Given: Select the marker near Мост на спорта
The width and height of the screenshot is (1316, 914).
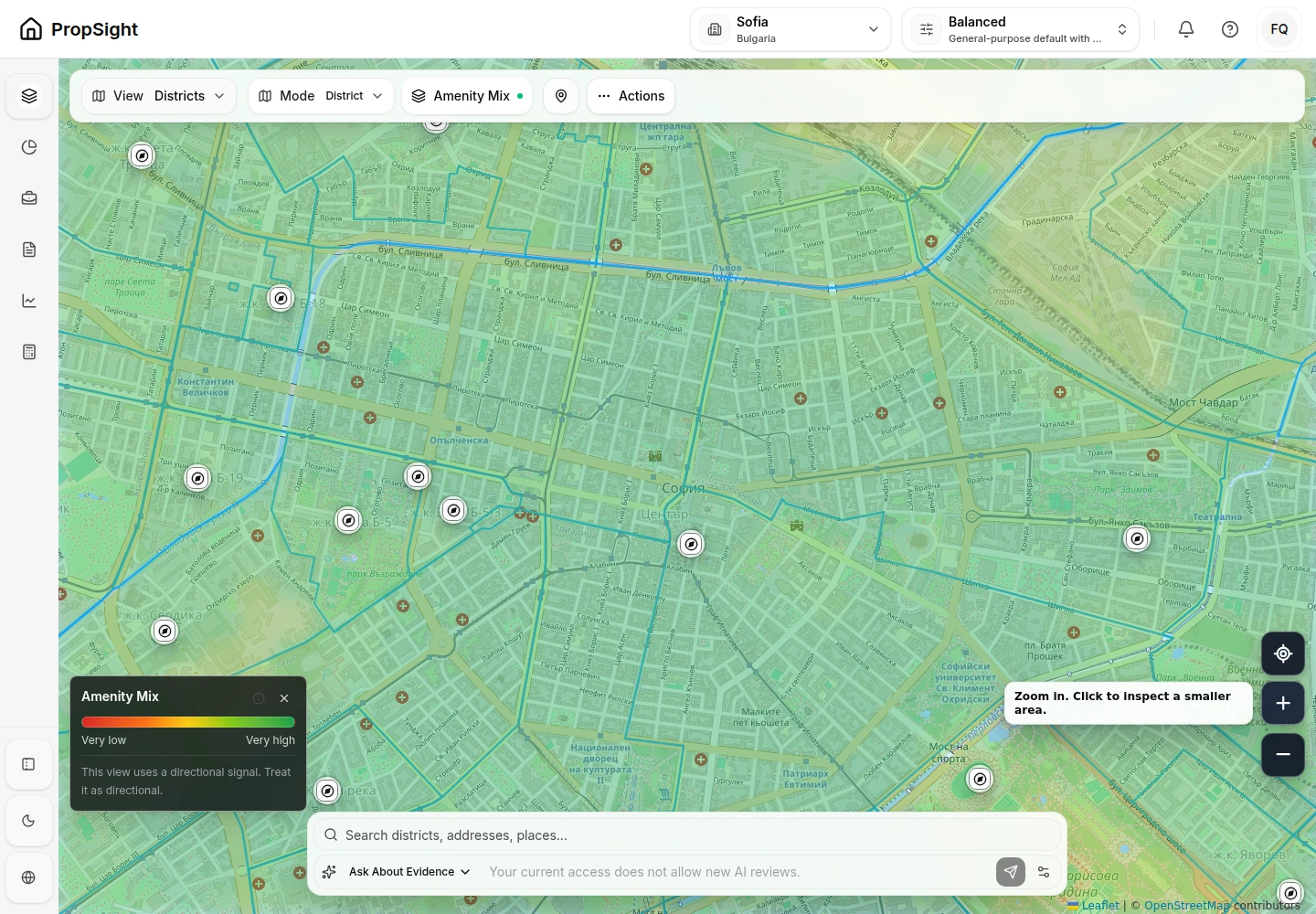Looking at the screenshot, I should tap(980, 780).
